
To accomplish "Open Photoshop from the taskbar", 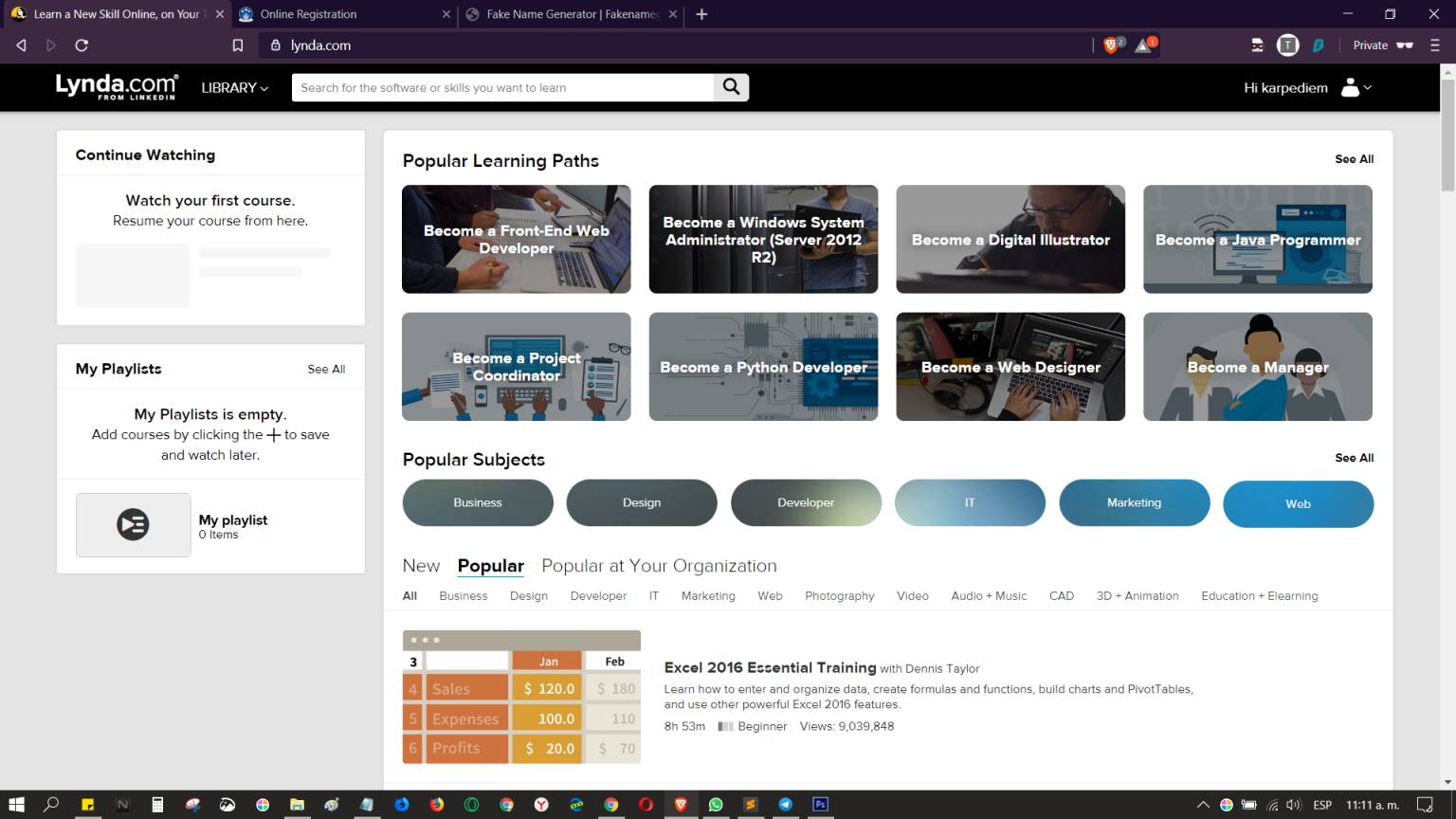I will pos(821,805).
